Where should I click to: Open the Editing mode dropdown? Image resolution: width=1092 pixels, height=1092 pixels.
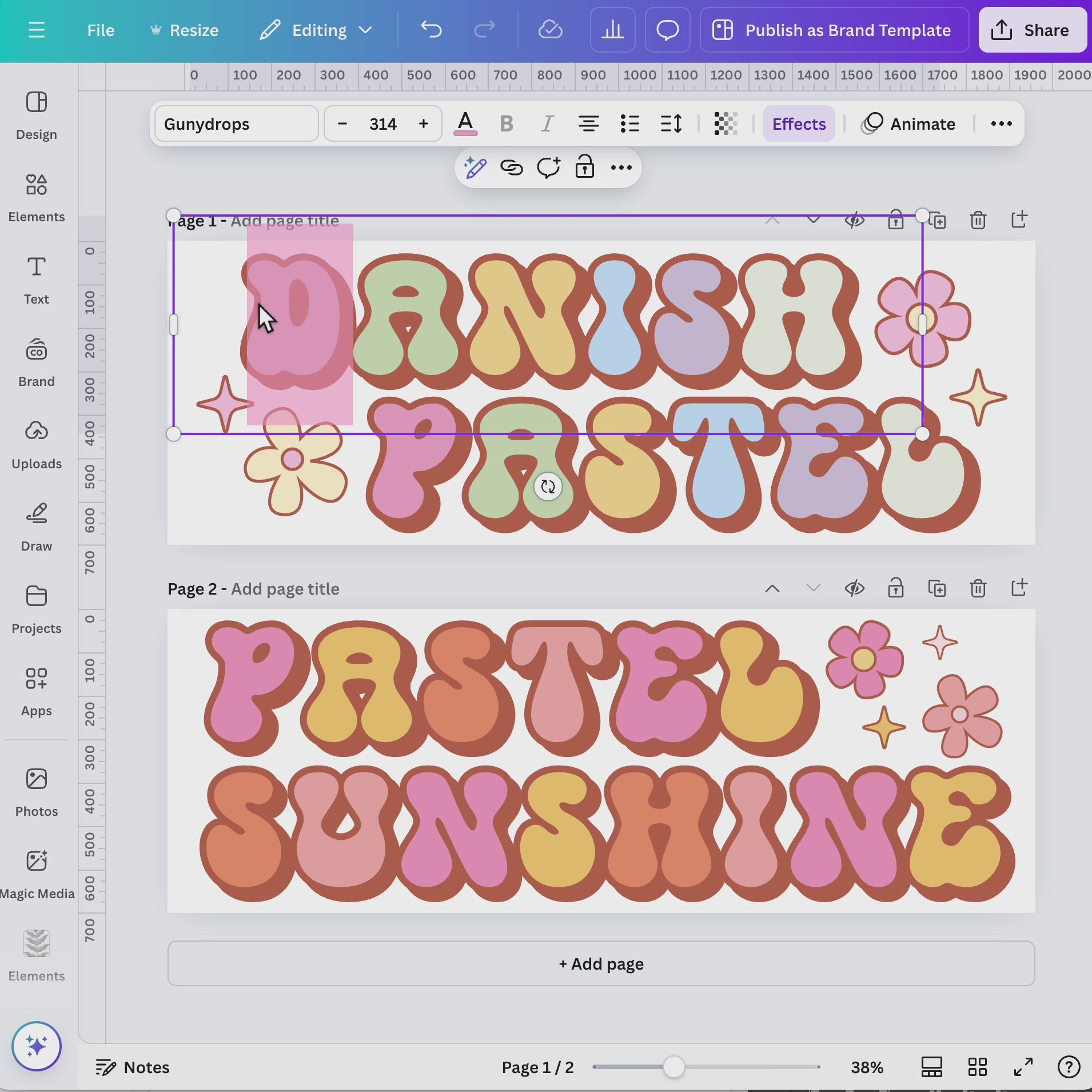[316, 30]
